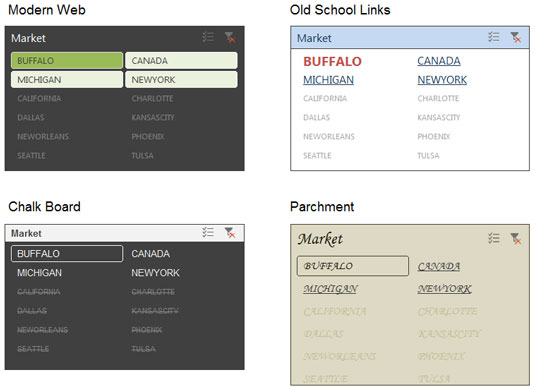Clear filter icon in Chalk Board slicer
Image resolution: width=535 pixels, height=388 pixels.
click(230, 233)
